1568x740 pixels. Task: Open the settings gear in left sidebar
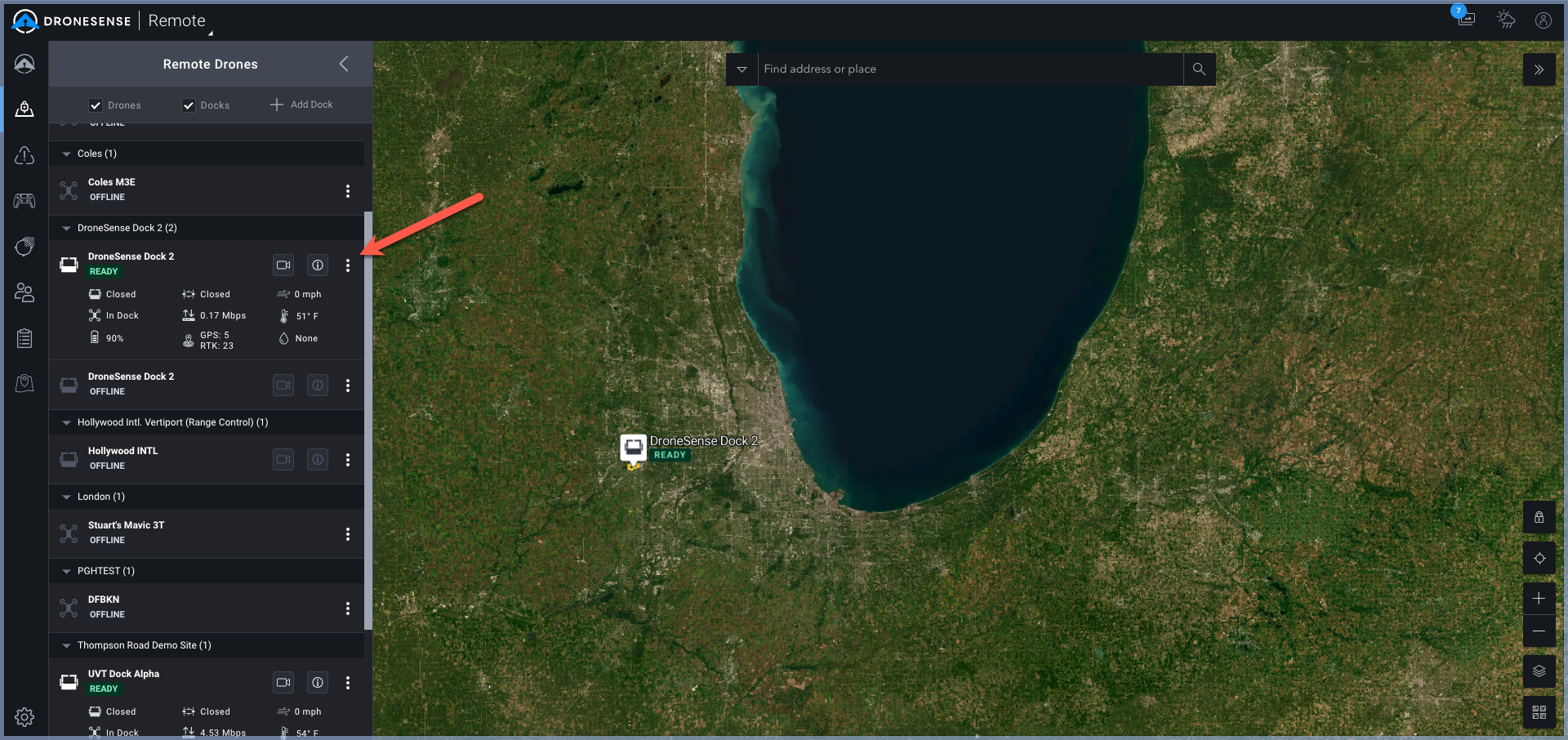pos(24,716)
